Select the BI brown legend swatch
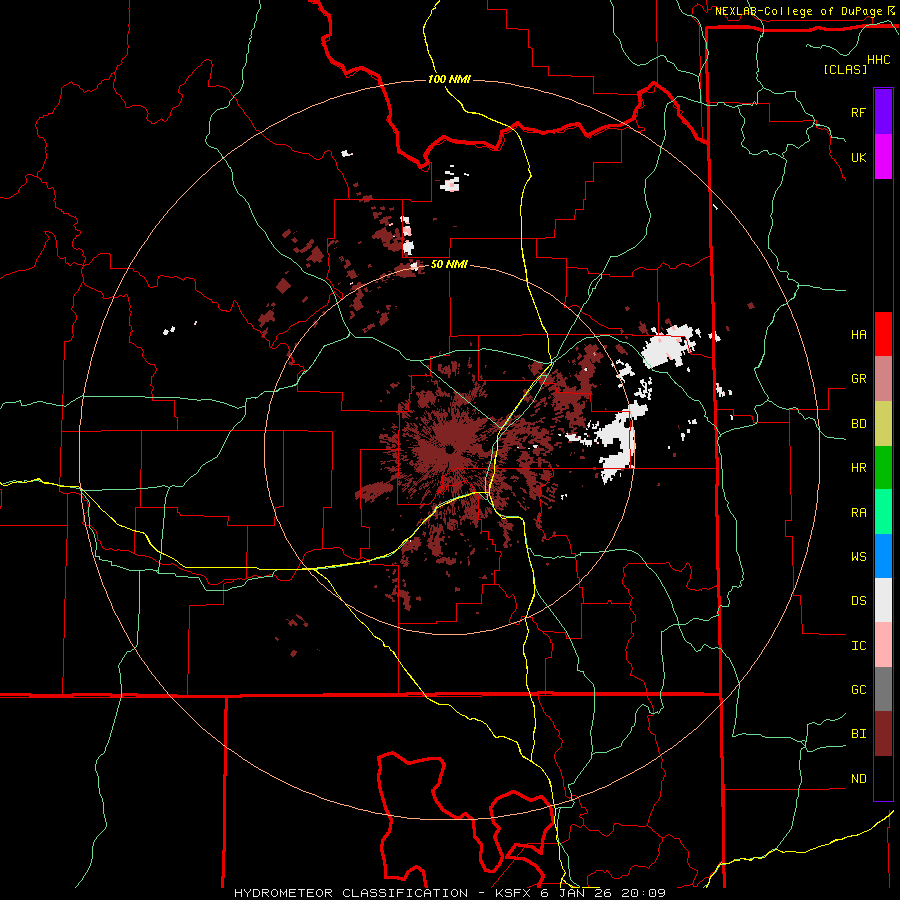This screenshot has width=900, height=900. (x=883, y=734)
